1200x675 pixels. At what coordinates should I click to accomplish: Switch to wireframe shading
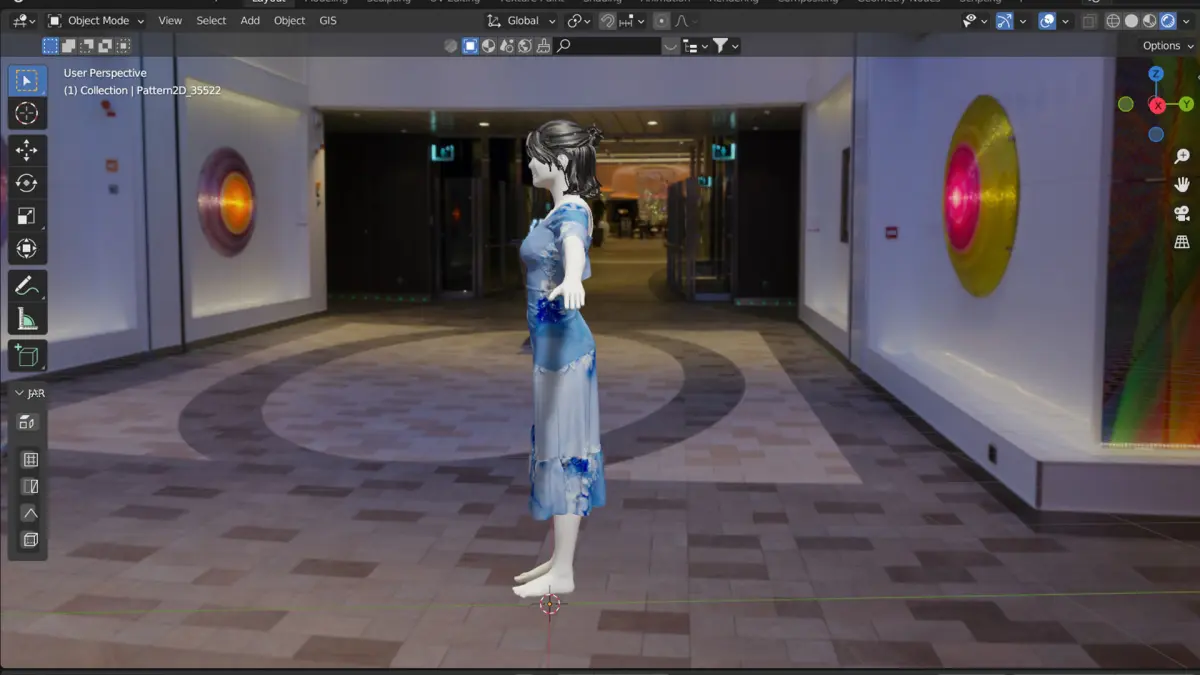tap(1113, 21)
